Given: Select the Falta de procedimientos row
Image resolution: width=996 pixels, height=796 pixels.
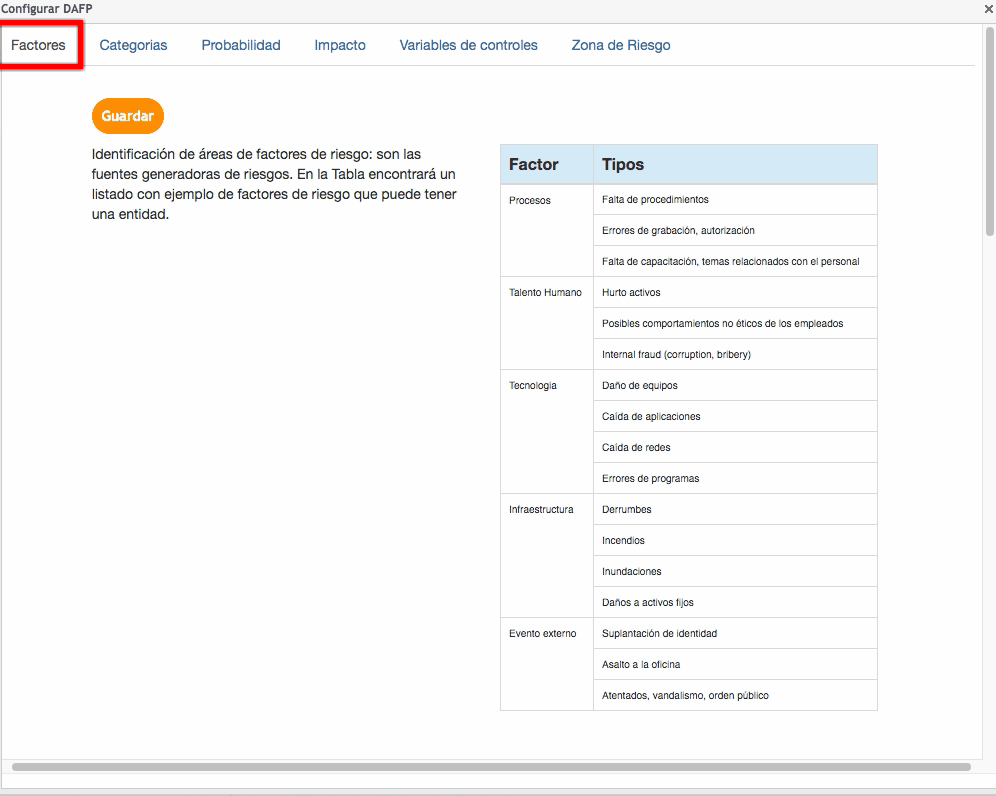Looking at the screenshot, I should (655, 200).
